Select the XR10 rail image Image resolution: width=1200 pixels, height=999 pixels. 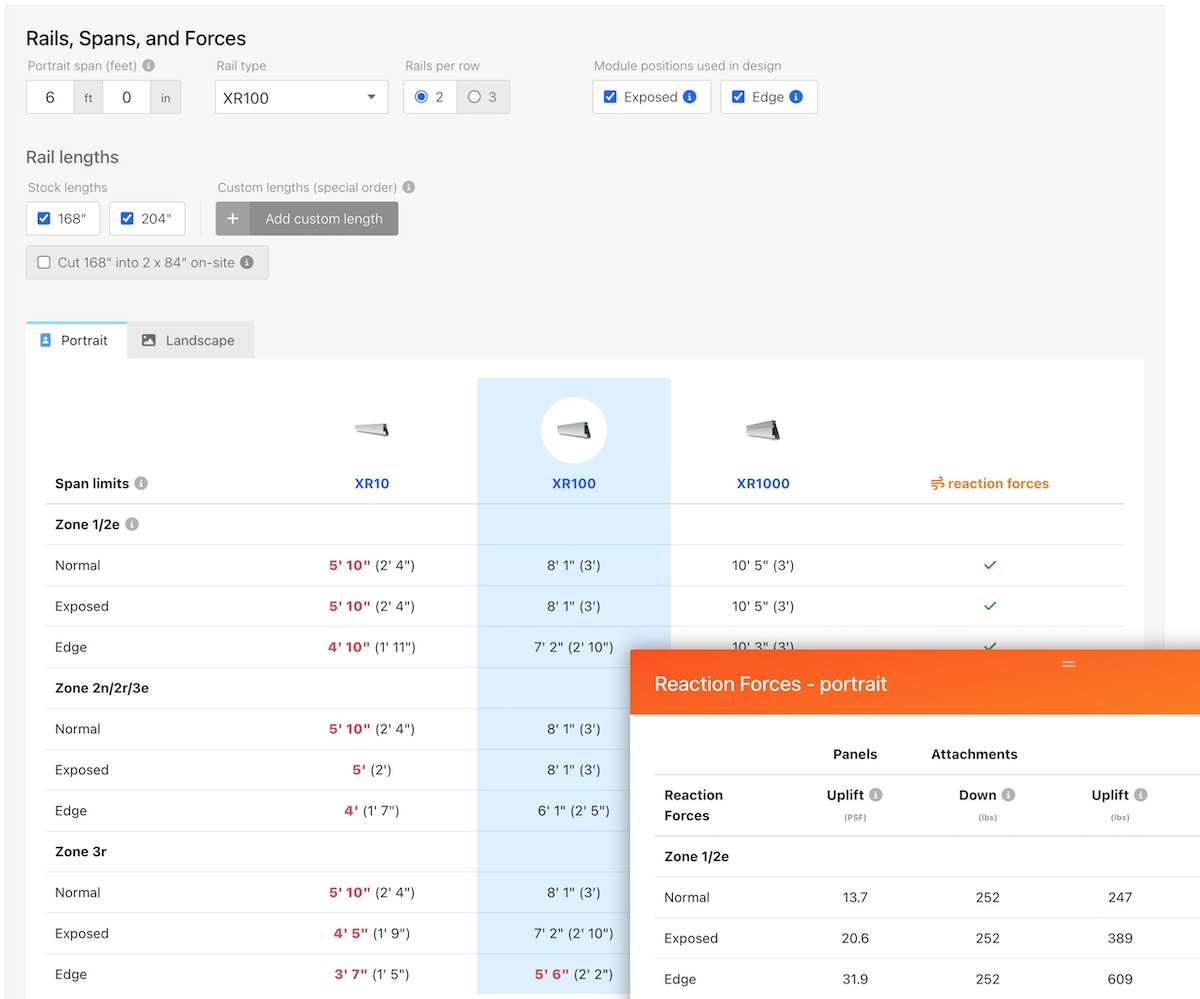(x=371, y=430)
